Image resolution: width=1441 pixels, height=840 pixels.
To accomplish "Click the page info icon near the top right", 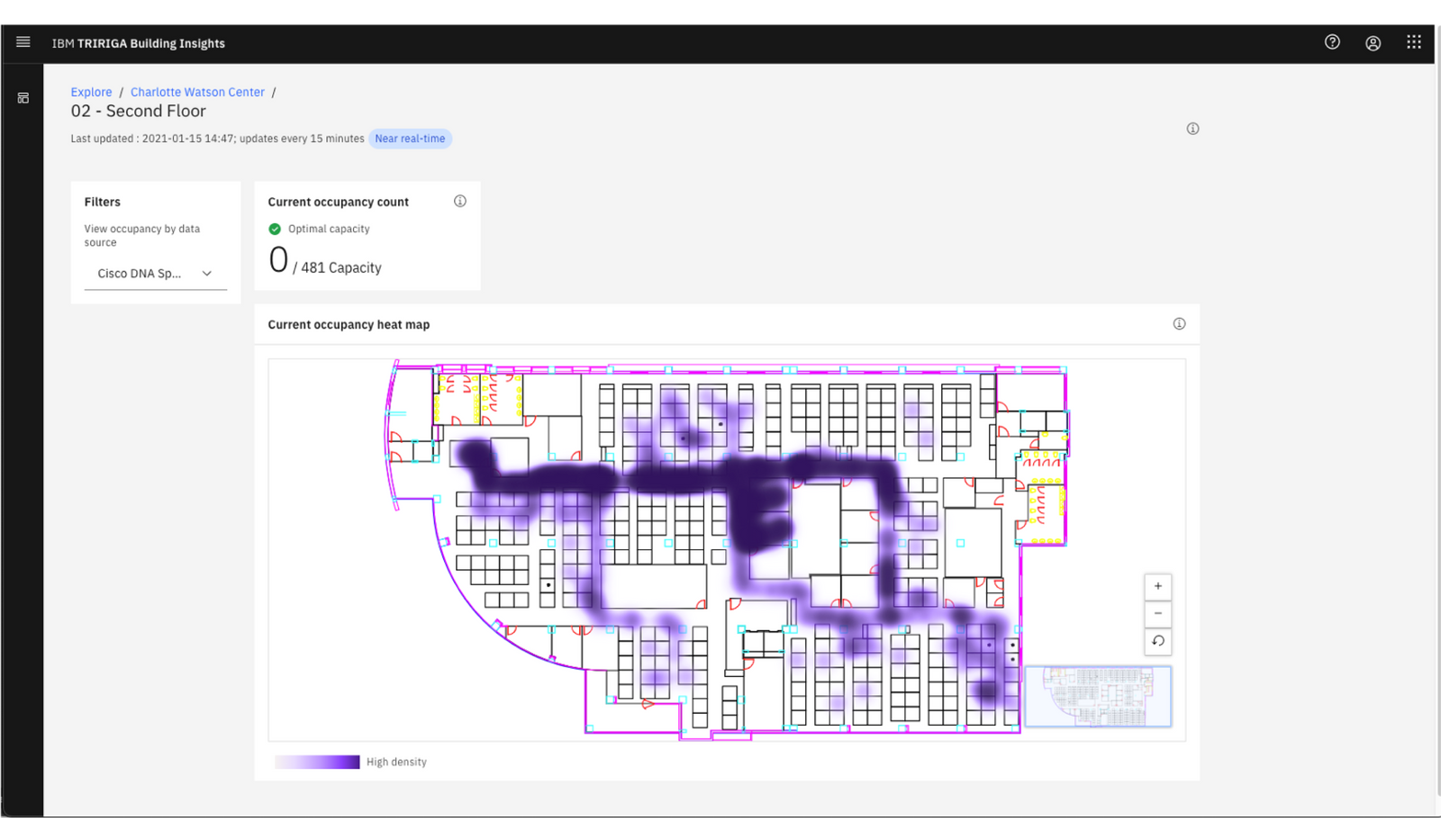I will click(x=1192, y=129).
